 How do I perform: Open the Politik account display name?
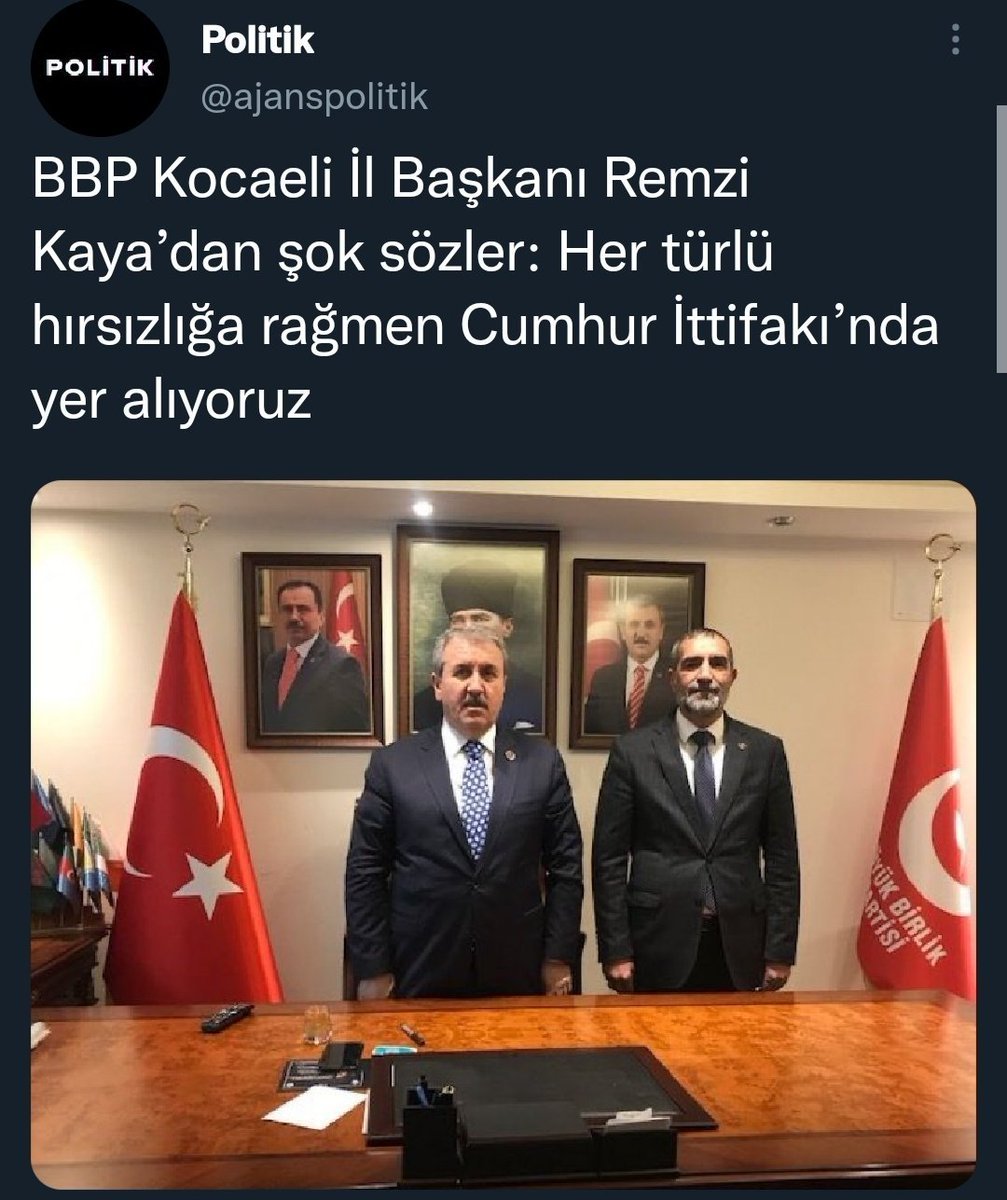pos(258,40)
